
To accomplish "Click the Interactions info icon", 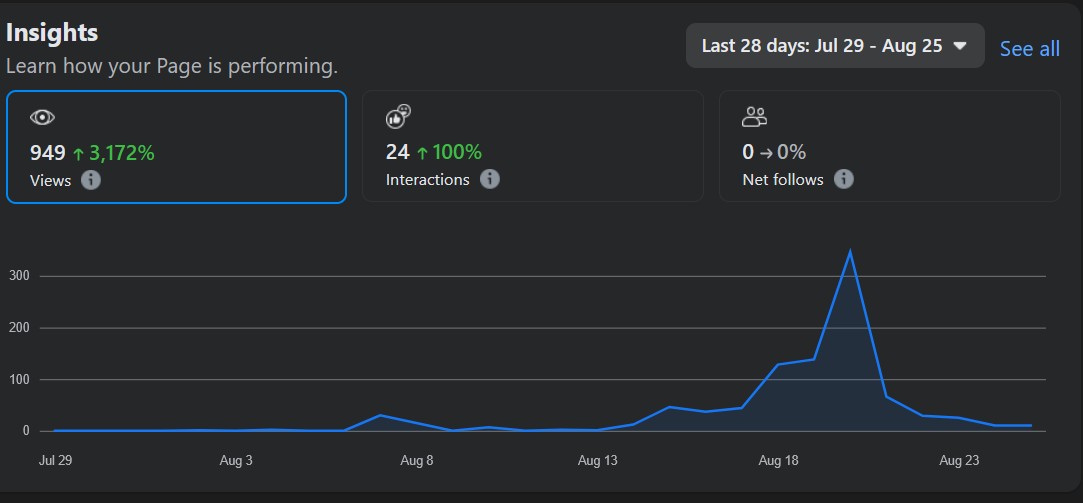I will pyautogui.click(x=490, y=180).
